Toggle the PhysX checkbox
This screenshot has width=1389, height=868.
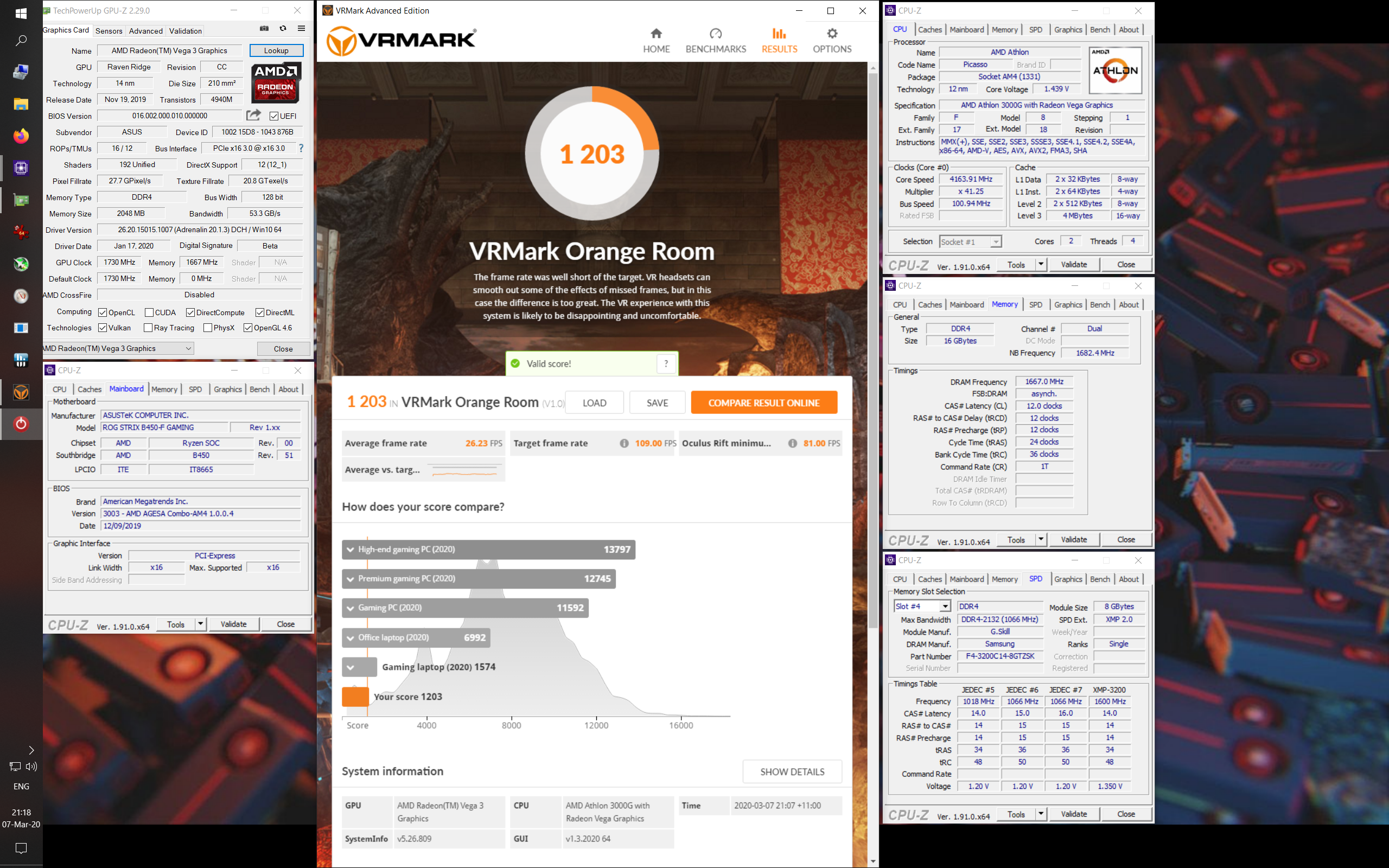[208, 328]
